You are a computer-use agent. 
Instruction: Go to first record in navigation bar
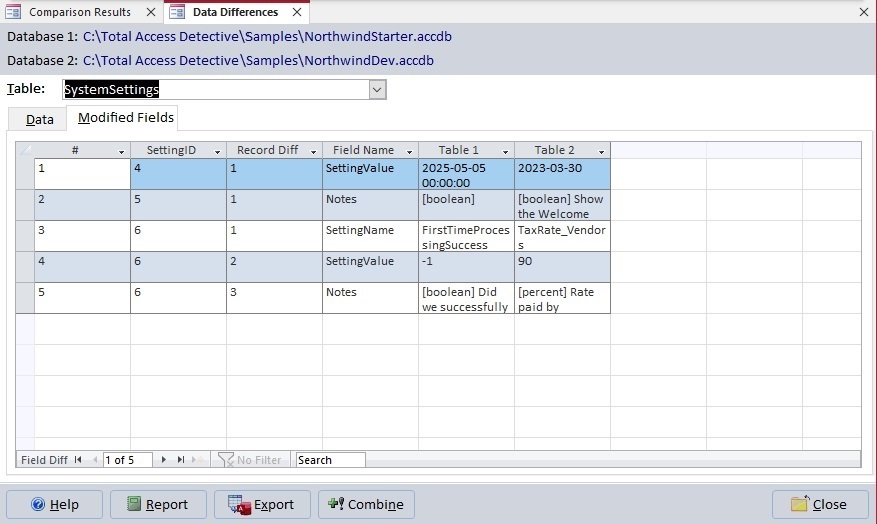tap(78, 460)
